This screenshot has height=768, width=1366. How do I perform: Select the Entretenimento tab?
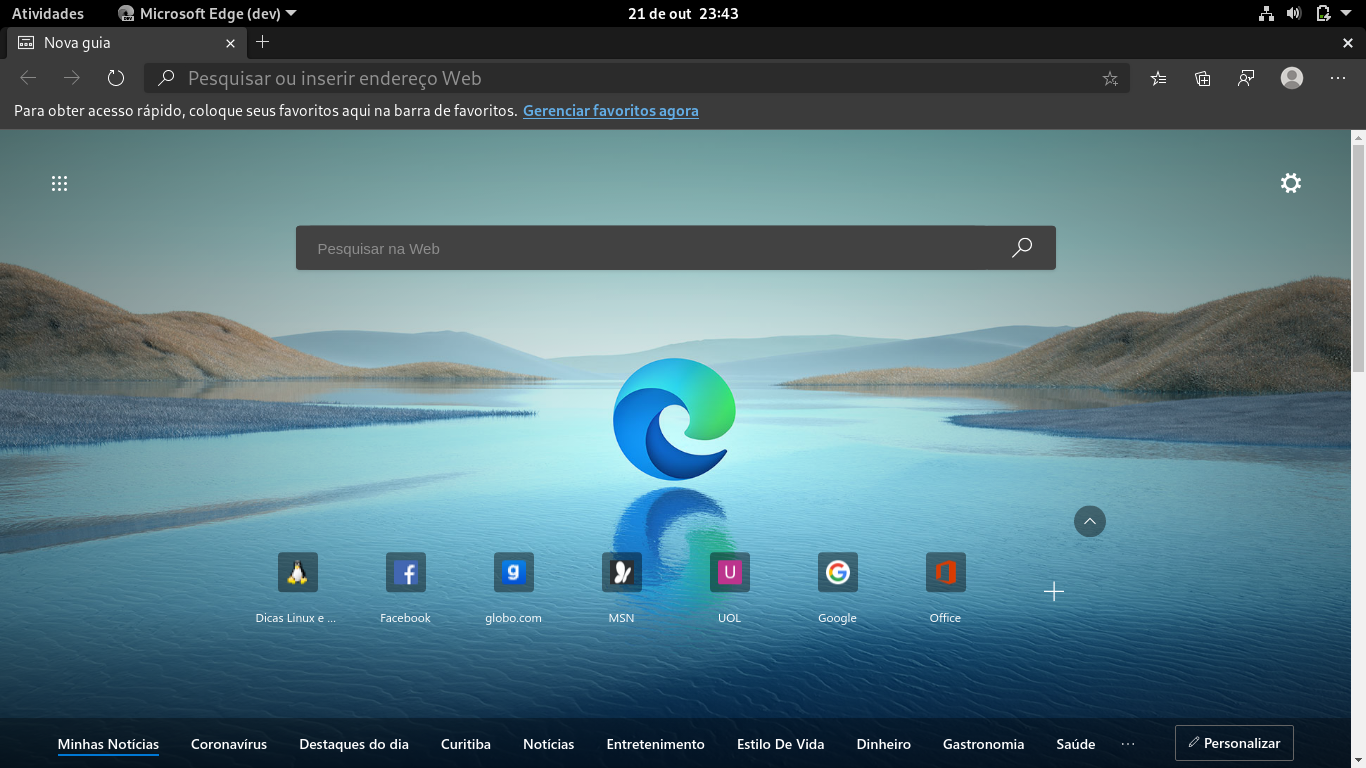click(x=656, y=744)
